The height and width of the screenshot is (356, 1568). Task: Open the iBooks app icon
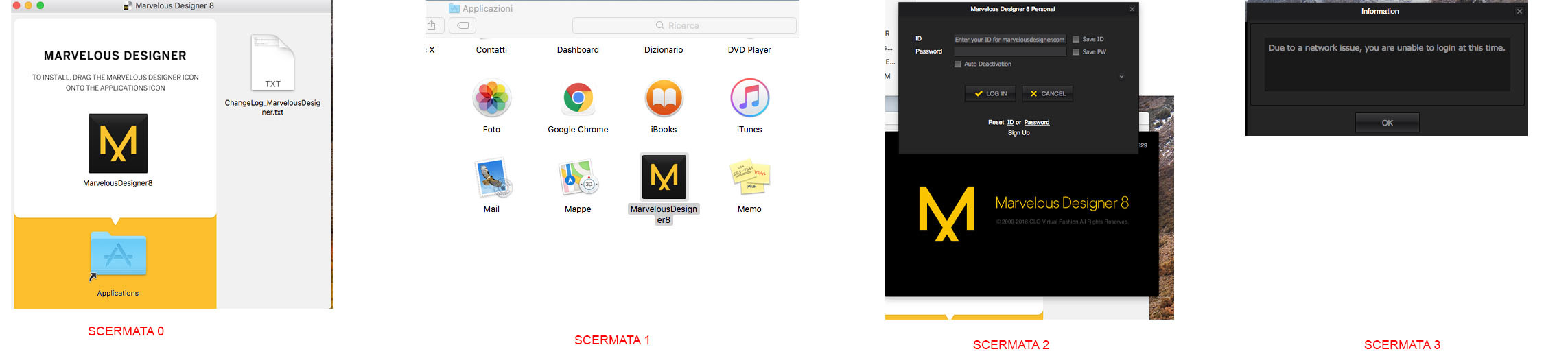coord(664,98)
